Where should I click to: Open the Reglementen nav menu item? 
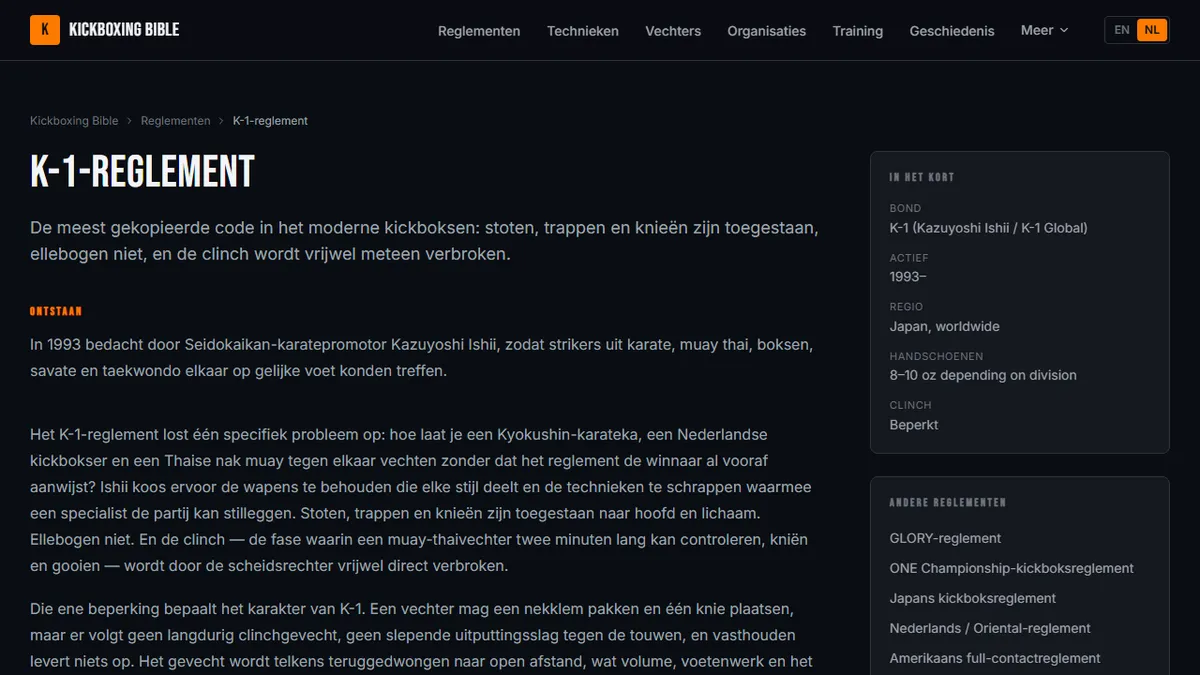[479, 31]
